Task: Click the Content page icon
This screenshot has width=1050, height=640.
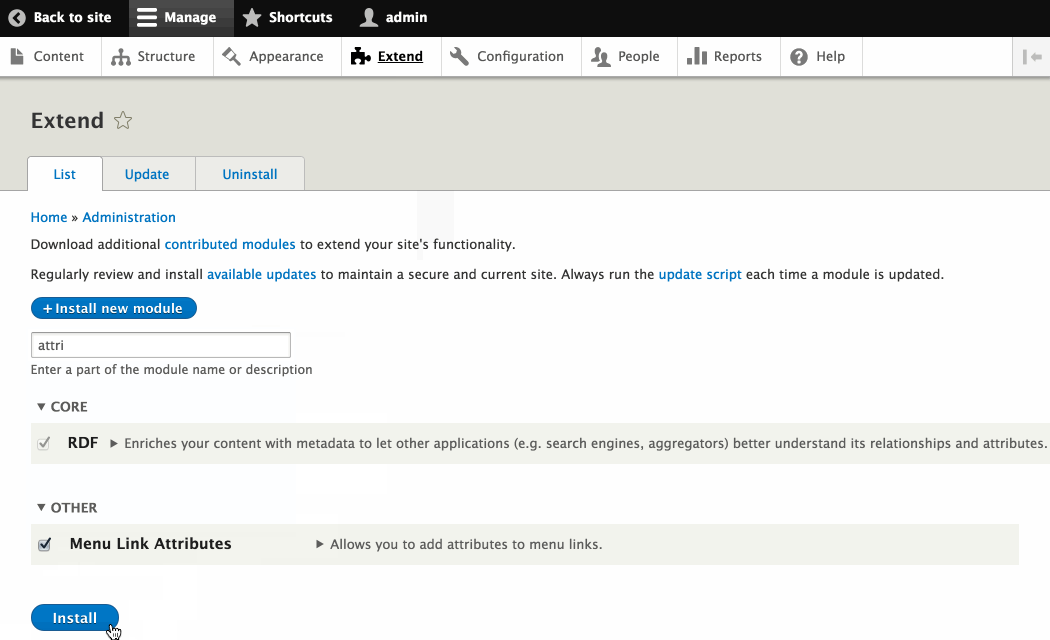Action: (x=17, y=56)
